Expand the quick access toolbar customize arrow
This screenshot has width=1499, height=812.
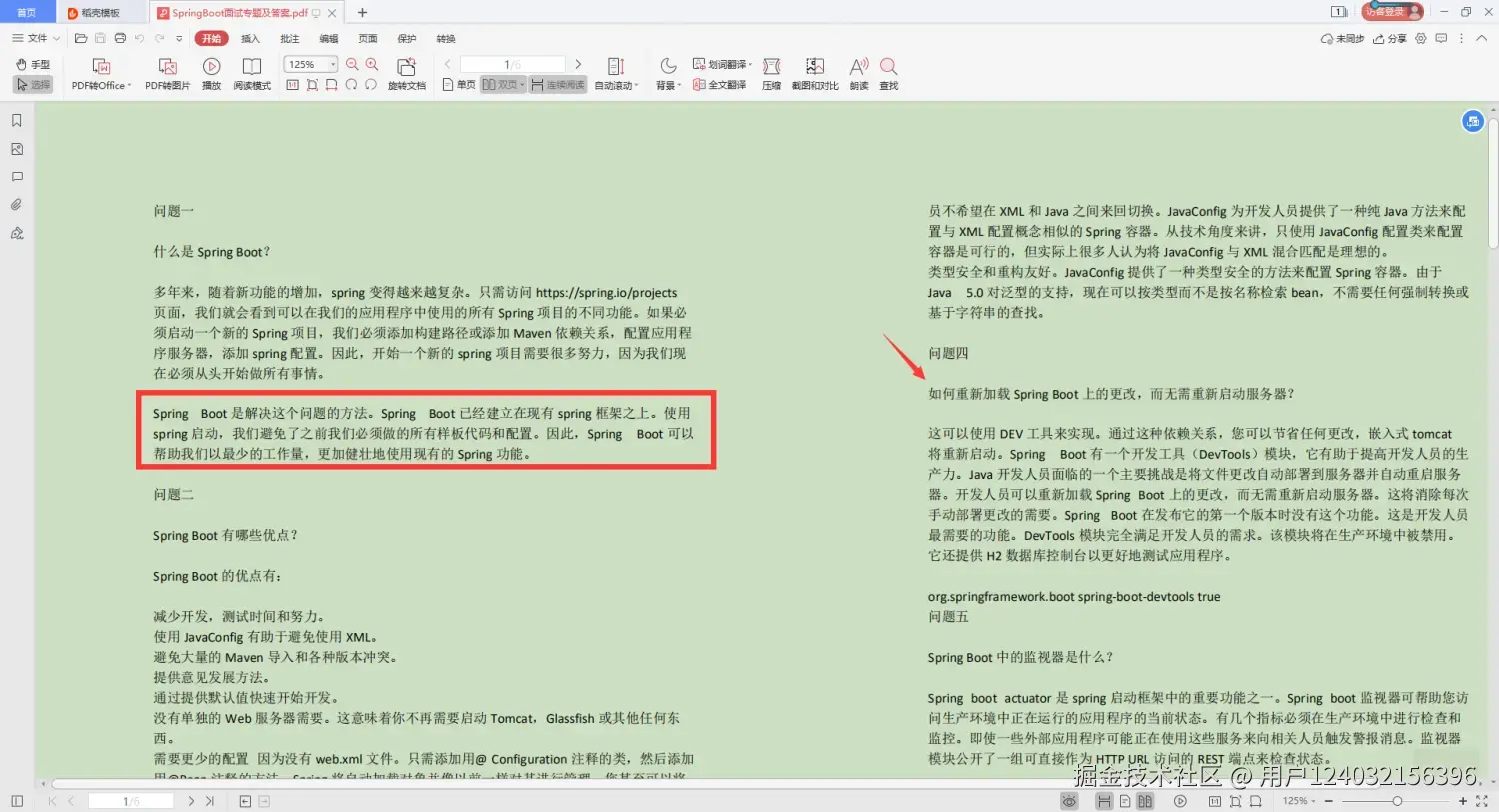pyautogui.click(x=179, y=38)
